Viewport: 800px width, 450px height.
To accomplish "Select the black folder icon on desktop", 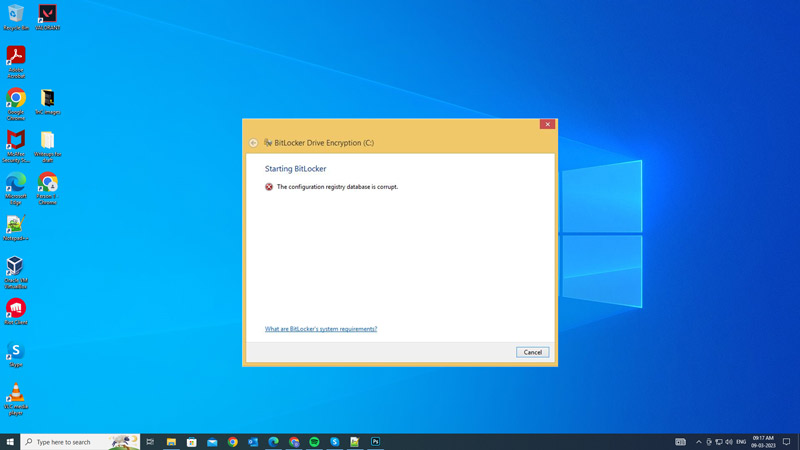I will click(47, 102).
